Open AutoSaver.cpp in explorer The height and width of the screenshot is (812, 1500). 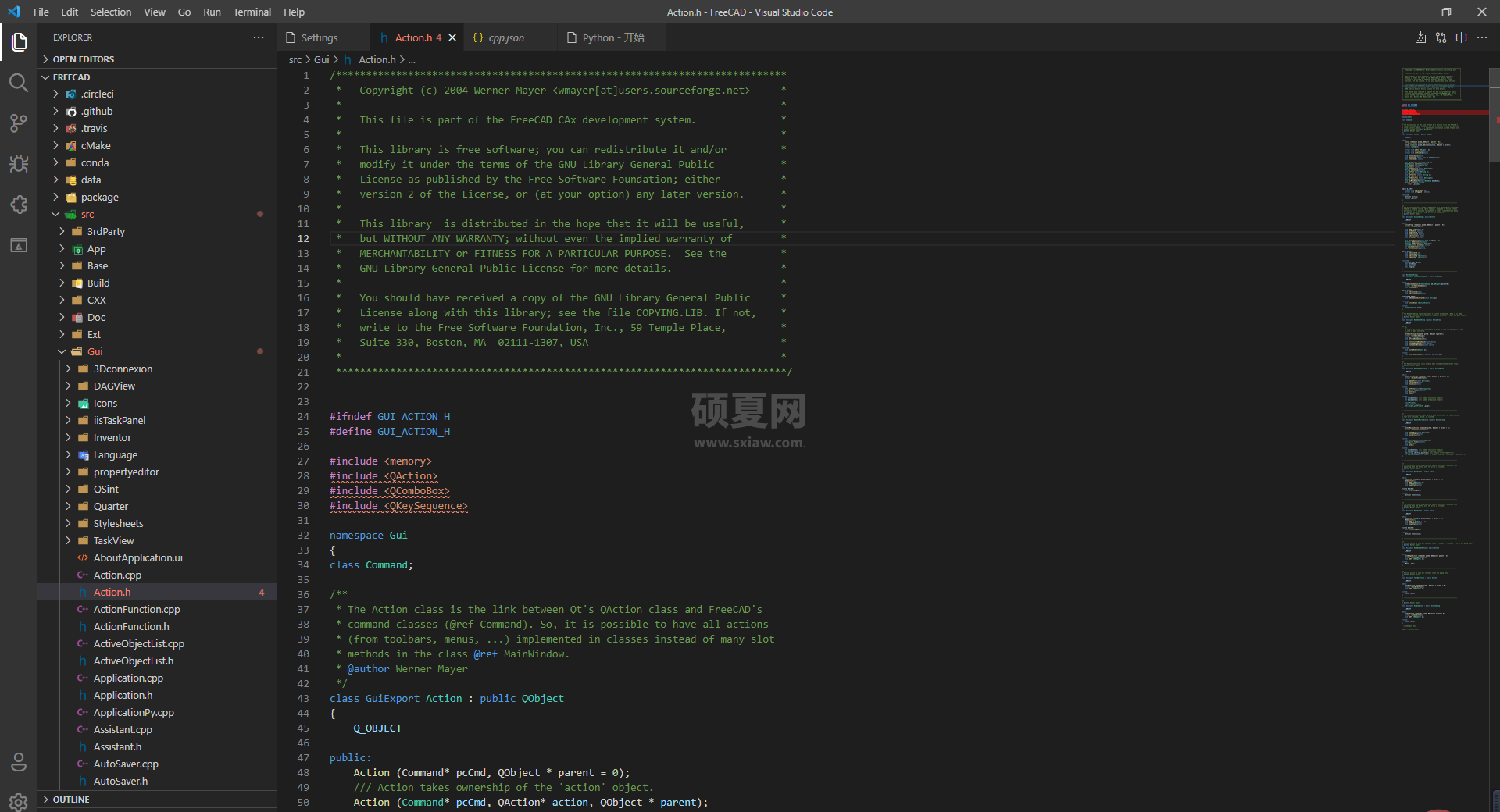coord(157,764)
